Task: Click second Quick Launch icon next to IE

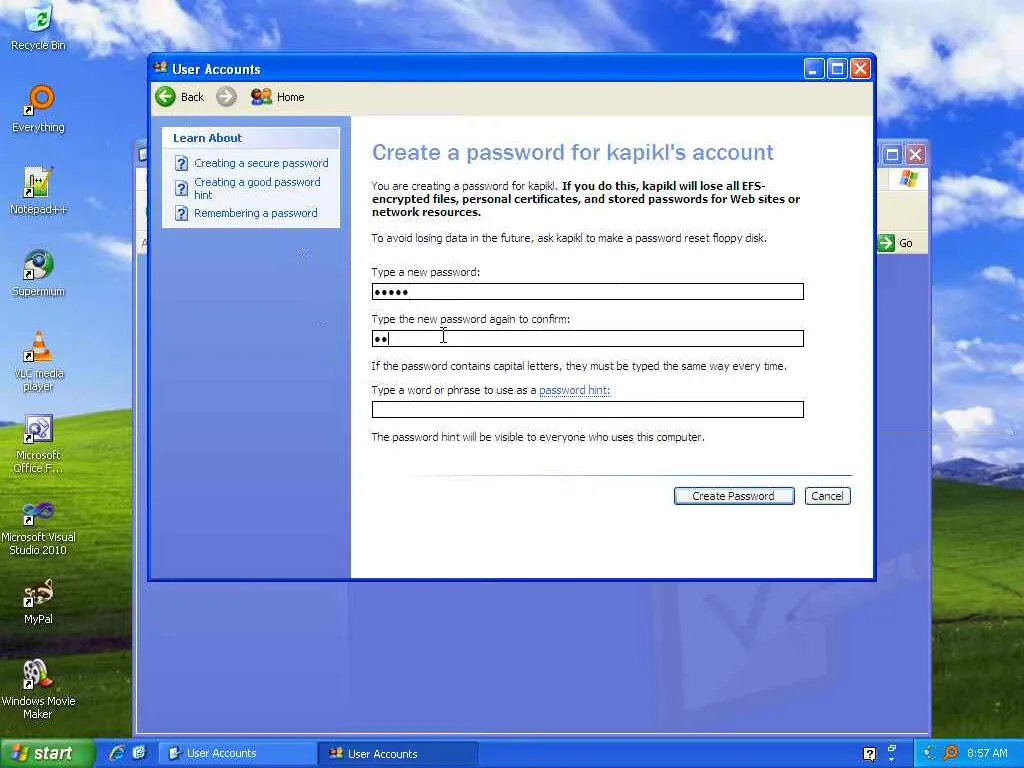Action: click(139, 753)
